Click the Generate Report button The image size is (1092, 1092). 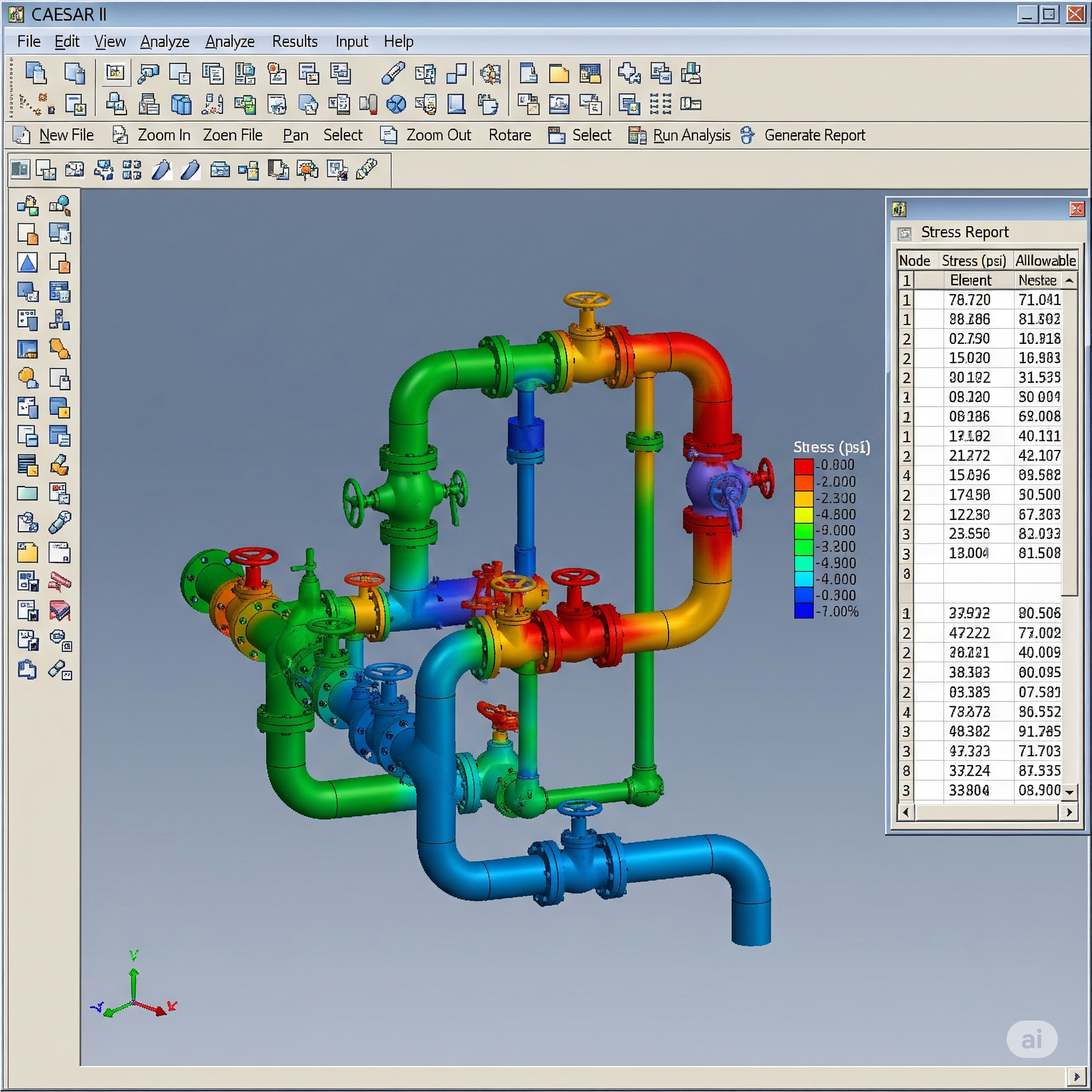(x=814, y=136)
